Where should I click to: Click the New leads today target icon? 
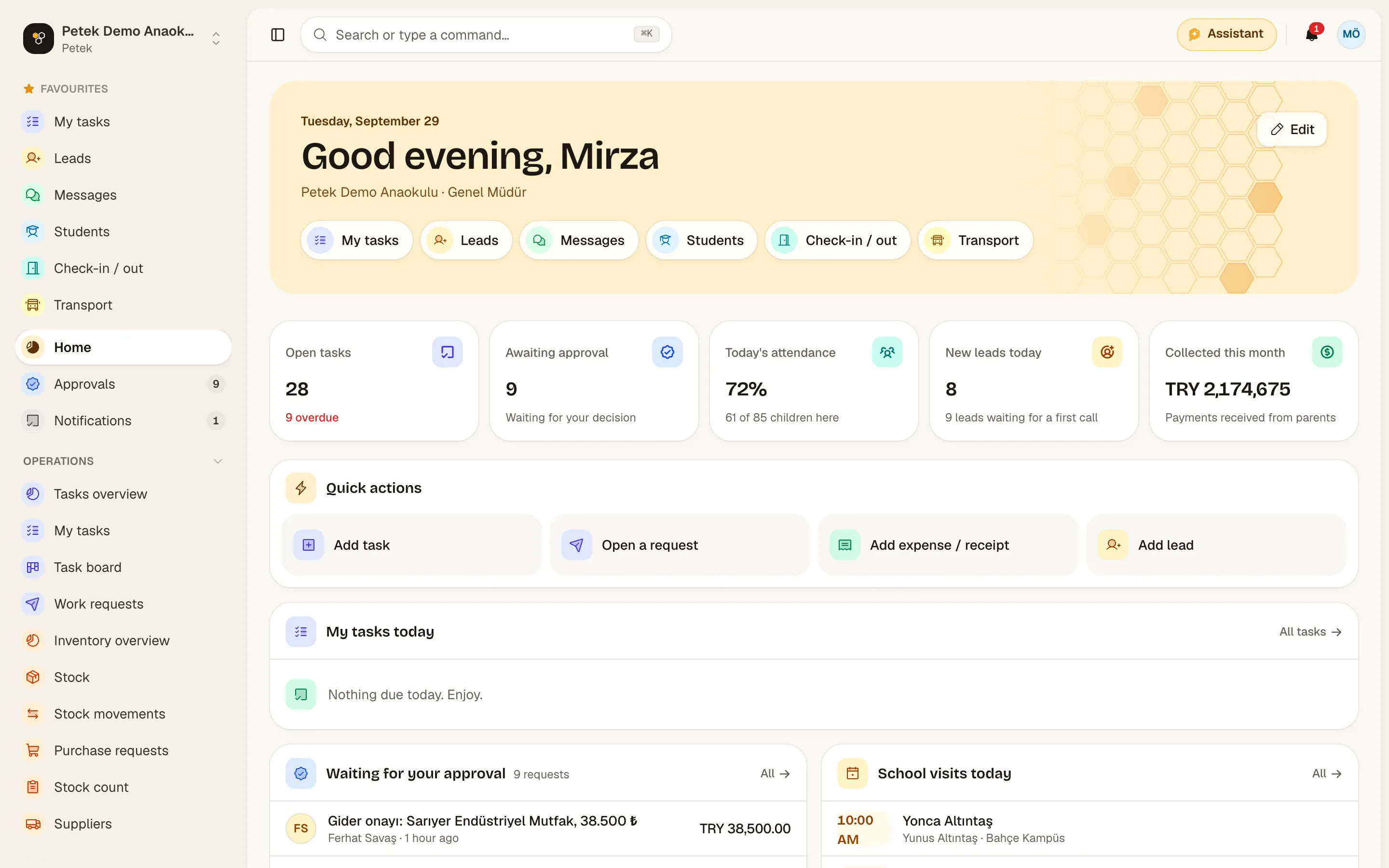[x=1107, y=352]
